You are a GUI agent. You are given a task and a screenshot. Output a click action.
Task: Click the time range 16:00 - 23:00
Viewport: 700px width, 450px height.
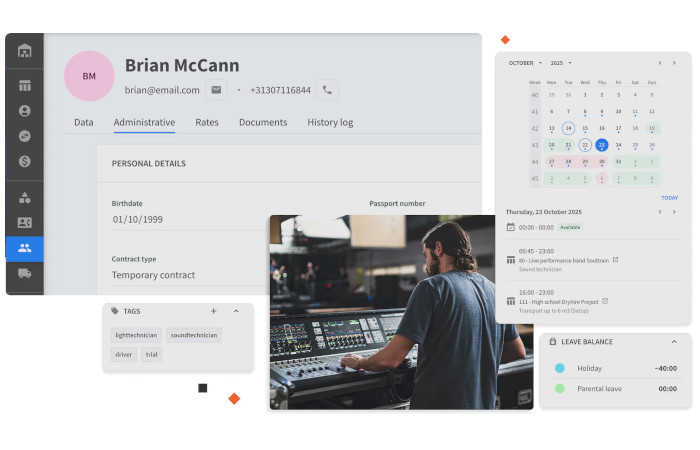pos(536,292)
